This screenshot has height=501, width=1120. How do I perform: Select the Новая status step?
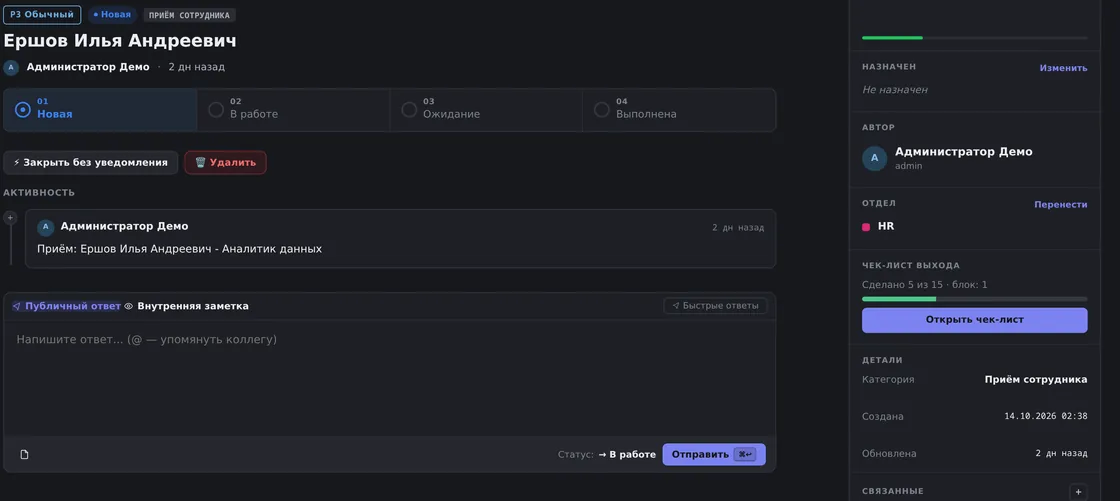point(100,109)
